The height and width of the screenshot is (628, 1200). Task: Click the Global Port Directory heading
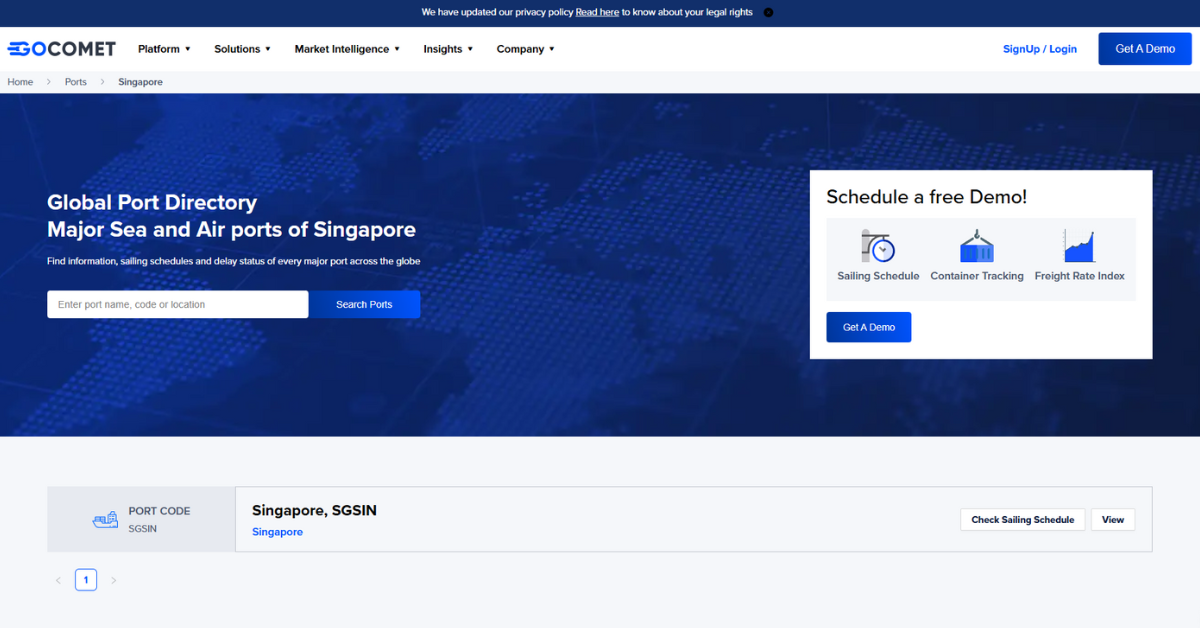click(x=152, y=202)
